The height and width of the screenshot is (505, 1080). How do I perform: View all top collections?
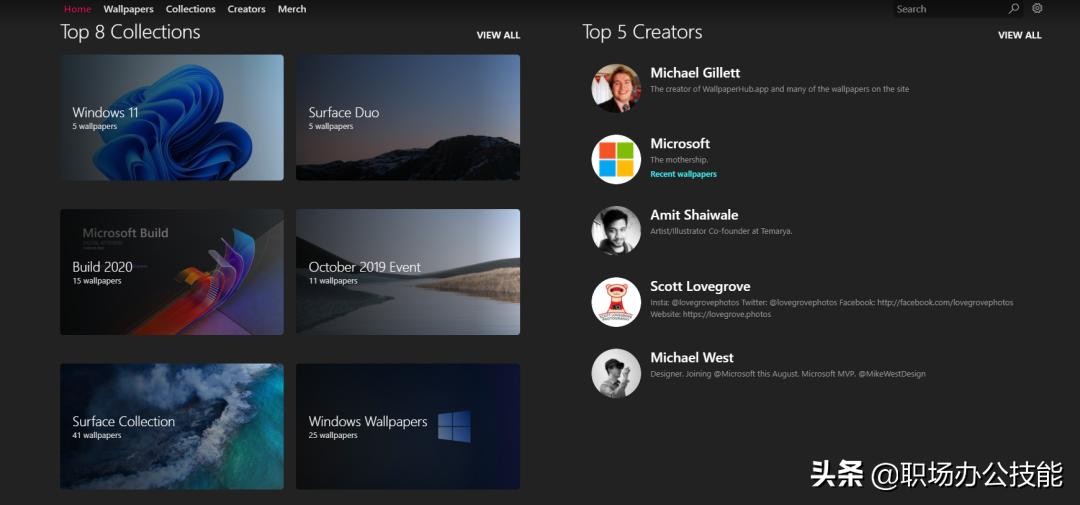point(498,35)
